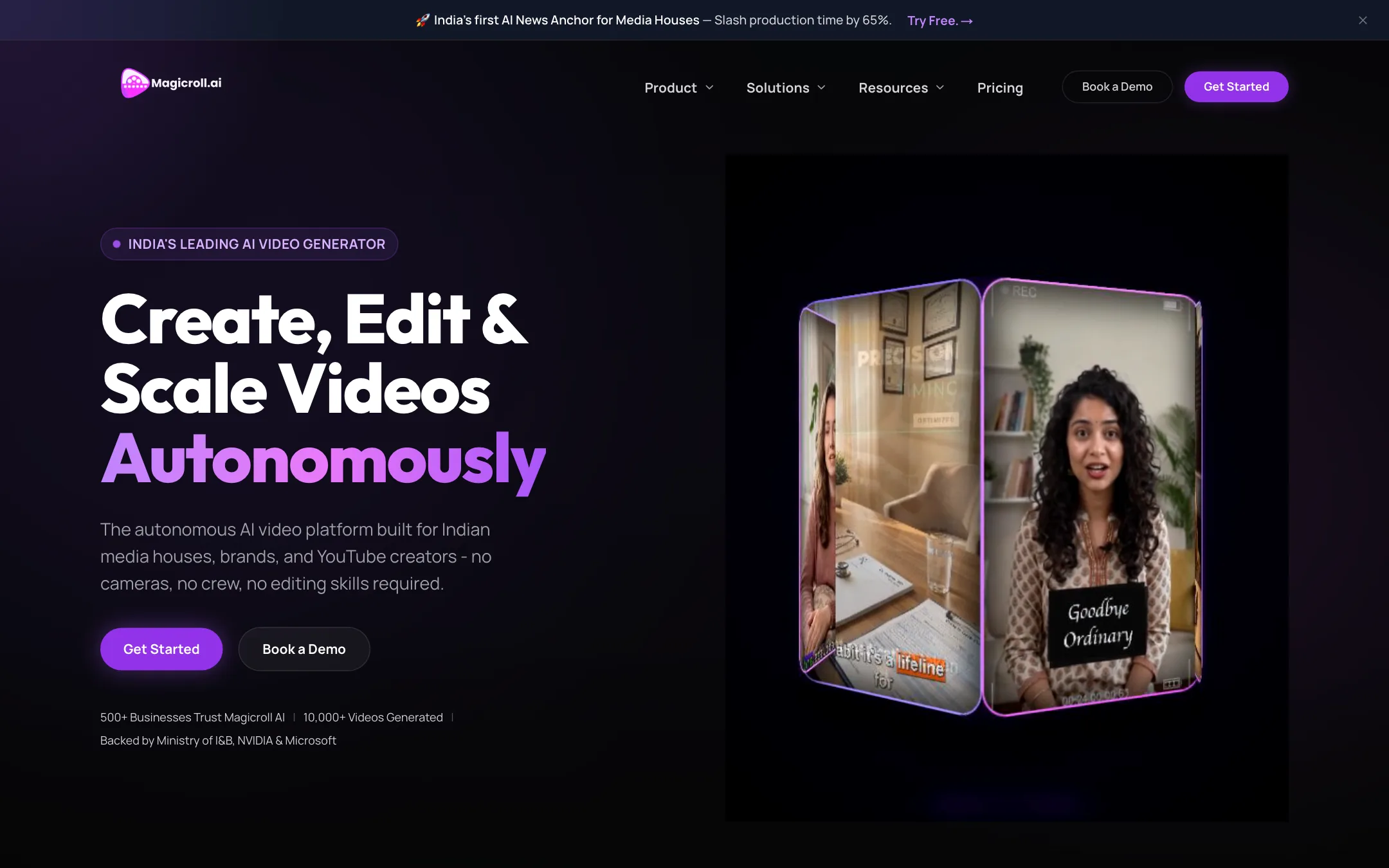Open the Resources menu label
This screenshot has height=868, width=1389.
(893, 87)
